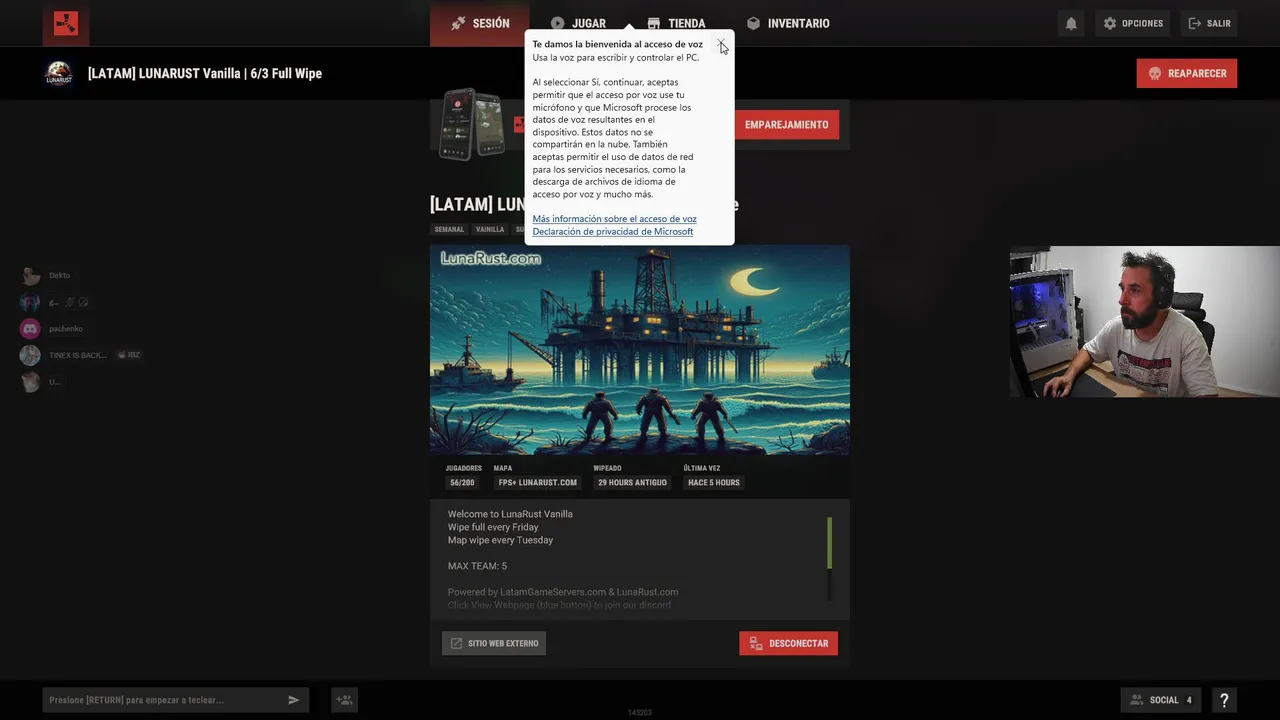1280x720 pixels.
Task: Click pachenko's Discord avatar
Action: click(x=30, y=329)
